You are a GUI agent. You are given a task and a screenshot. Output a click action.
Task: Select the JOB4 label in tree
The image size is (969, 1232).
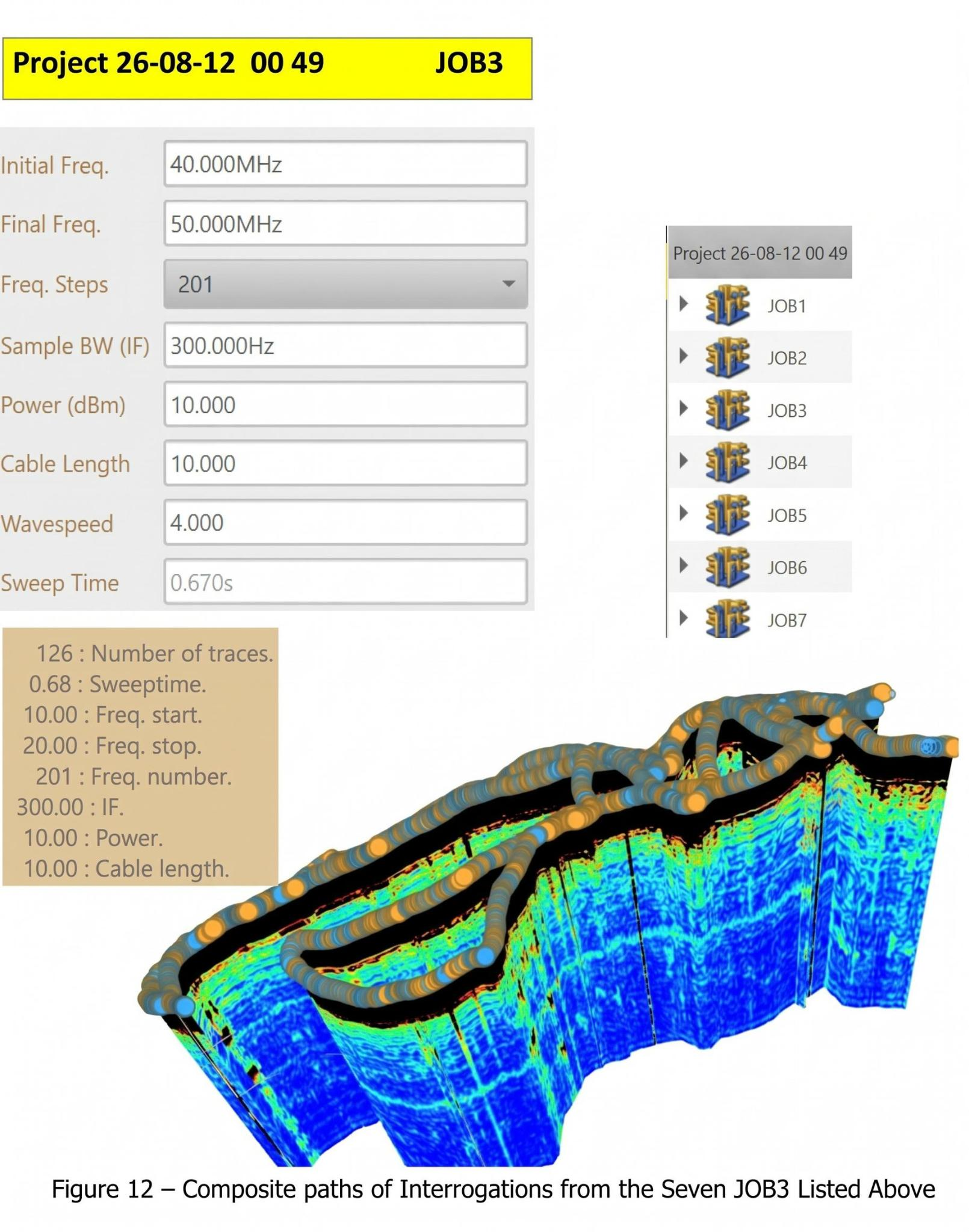tap(787, 463)
